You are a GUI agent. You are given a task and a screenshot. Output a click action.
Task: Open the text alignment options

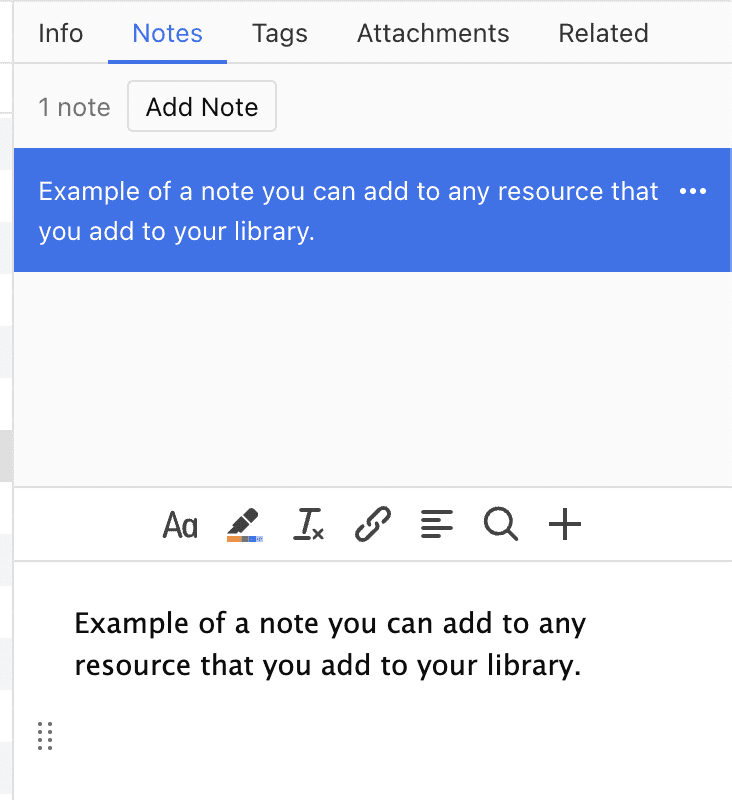[x=437, y=524]
